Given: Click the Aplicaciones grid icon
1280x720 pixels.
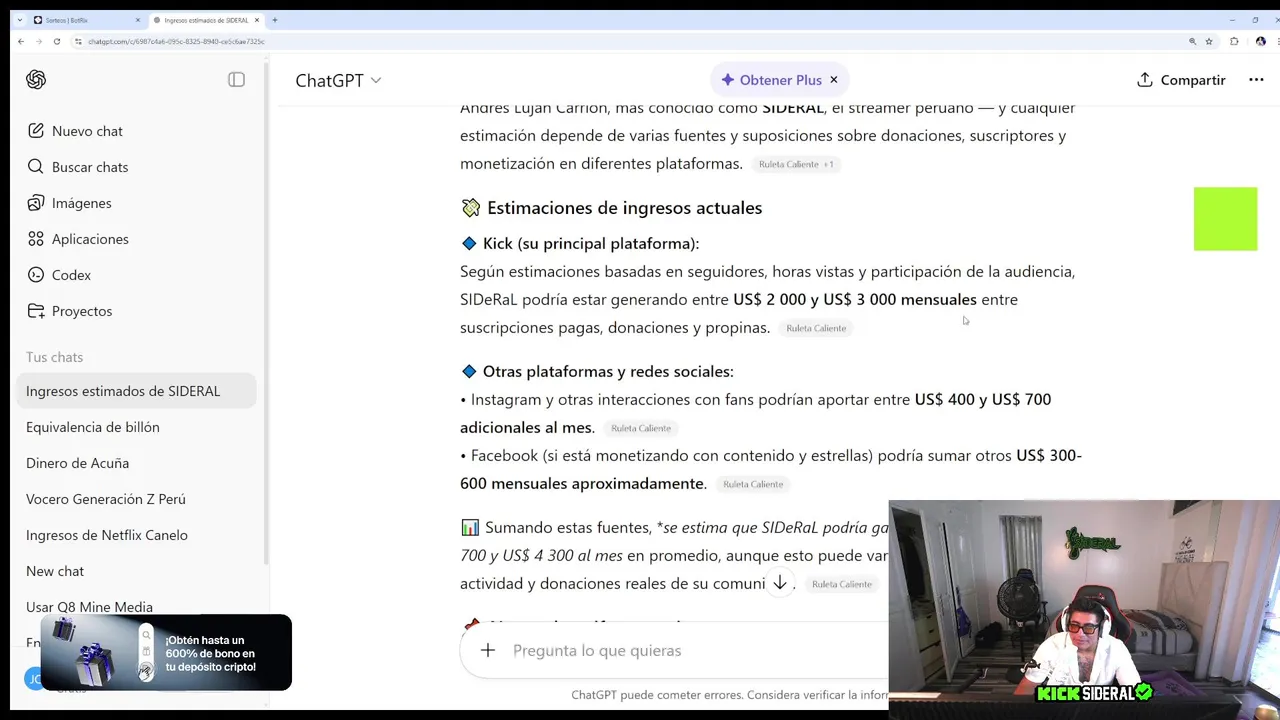Looking at the screenshot, I should pyautogui.click(x=36, y=239).
